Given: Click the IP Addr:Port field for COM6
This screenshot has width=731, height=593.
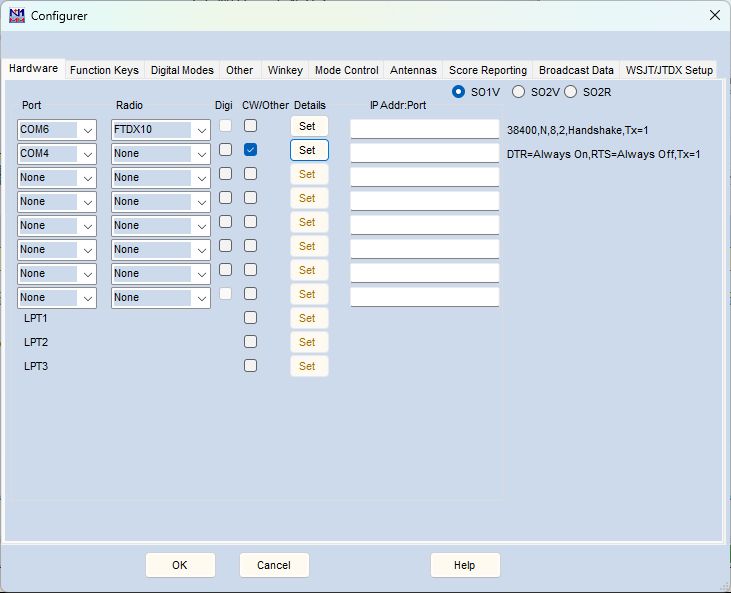Looking at the screenshot, I should [424, 129].
